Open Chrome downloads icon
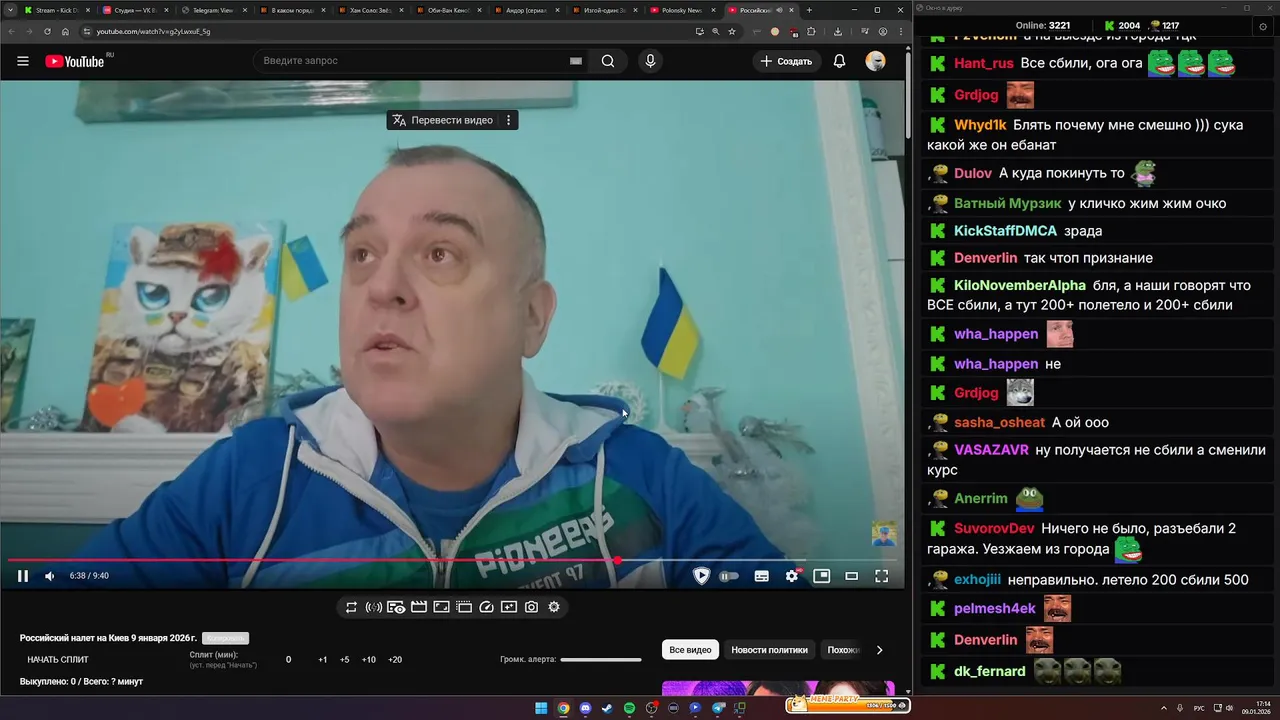This screenshot has height=720, width=1280. tap(838, 31)
